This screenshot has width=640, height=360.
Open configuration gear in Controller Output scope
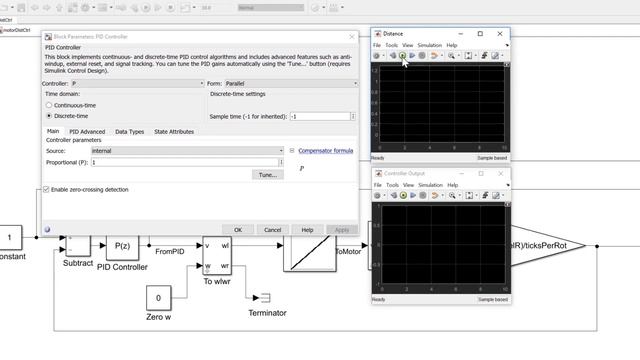pyautogui.click(x=377, y=196)
